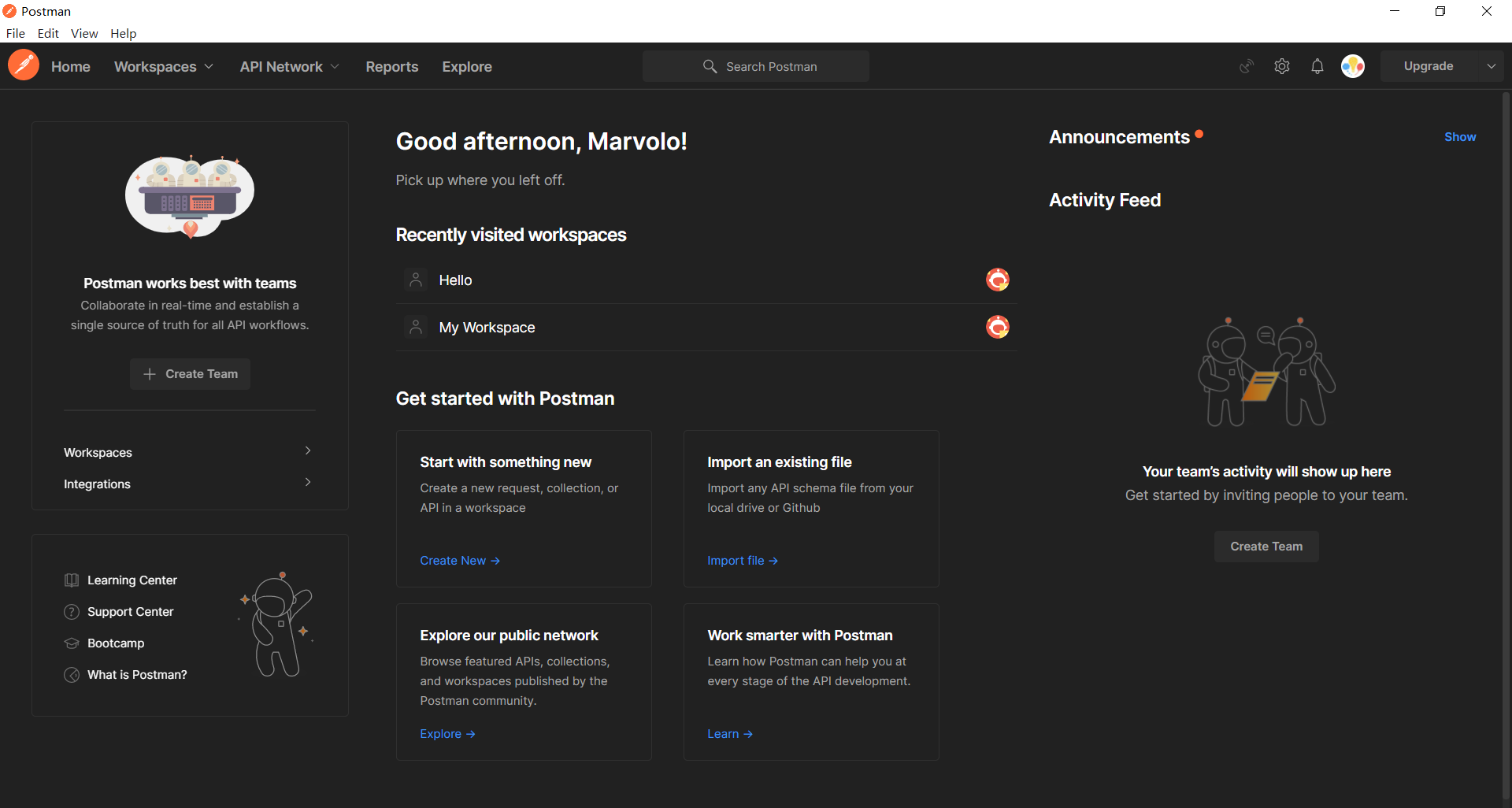1512x808 pixels.
Task: Expand Integrations chevron in sidebar
Action: 308,482
